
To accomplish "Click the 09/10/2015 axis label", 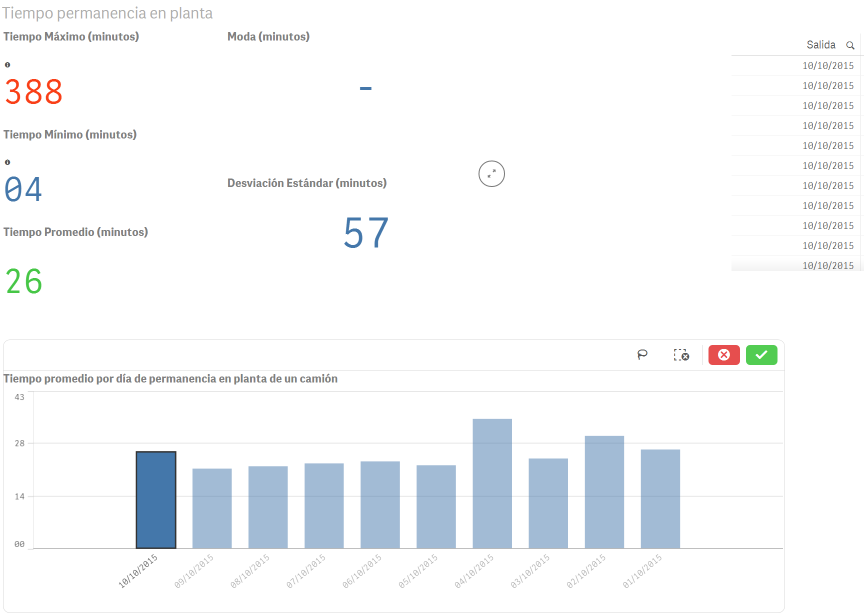I will pos(194,571).
